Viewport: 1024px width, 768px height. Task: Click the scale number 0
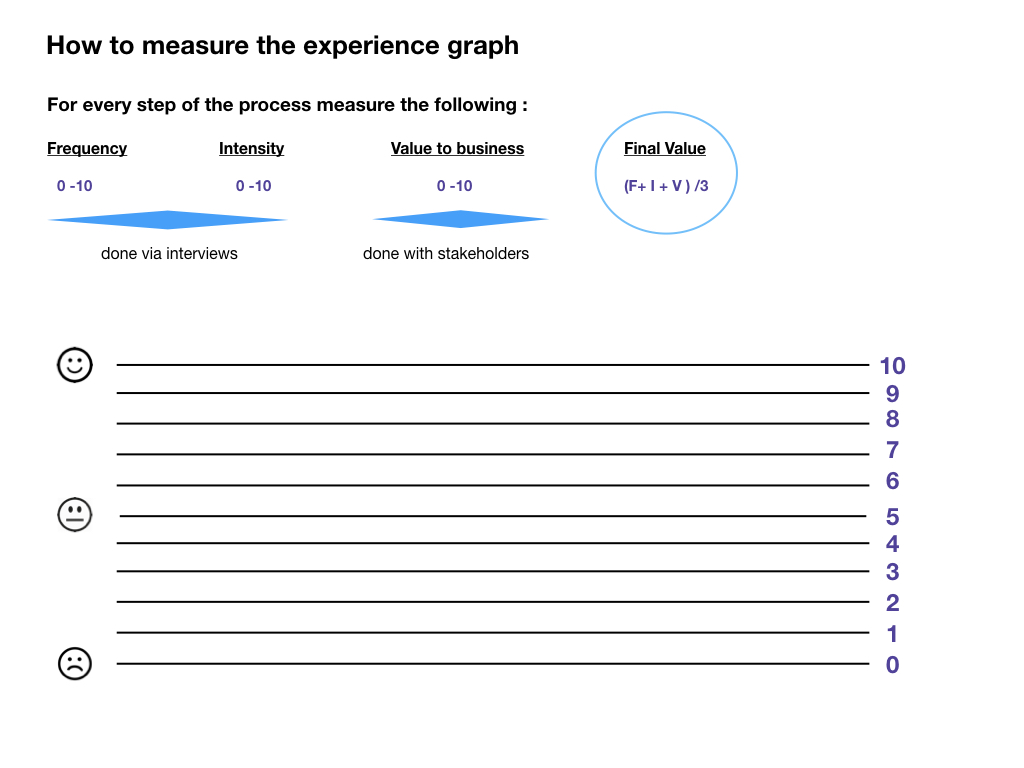tap(892, 665)
